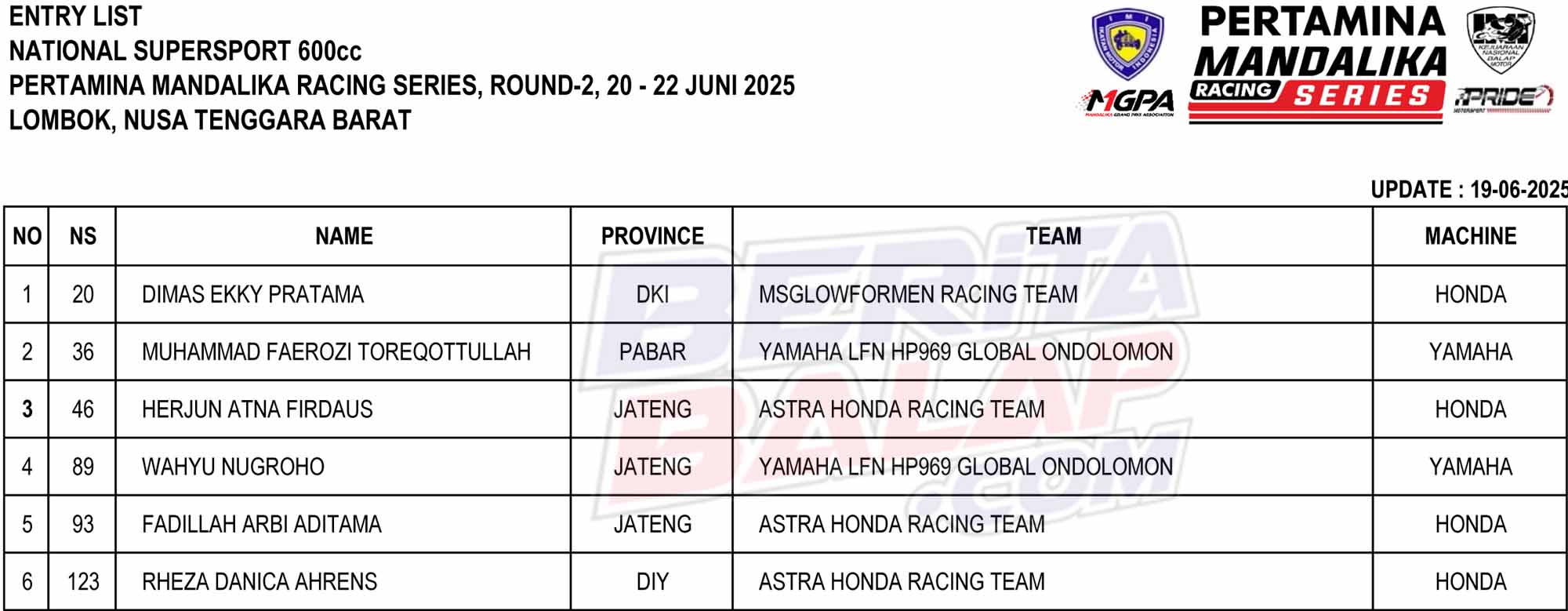Click the Pride motorsport logo

point(1504,99)
